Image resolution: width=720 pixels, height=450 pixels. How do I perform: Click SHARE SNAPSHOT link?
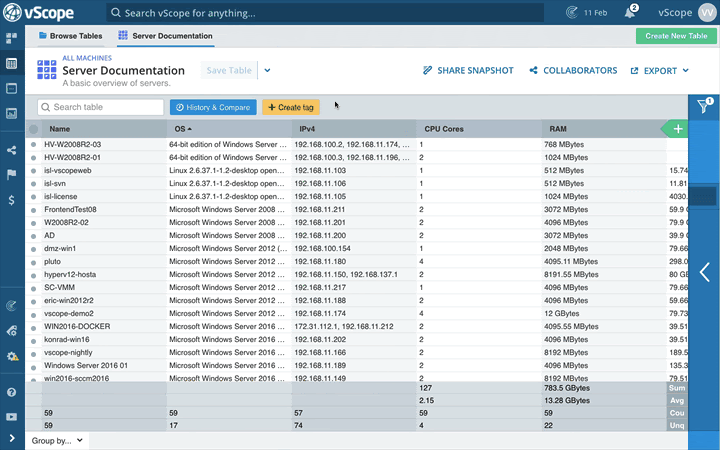[468, 70]
